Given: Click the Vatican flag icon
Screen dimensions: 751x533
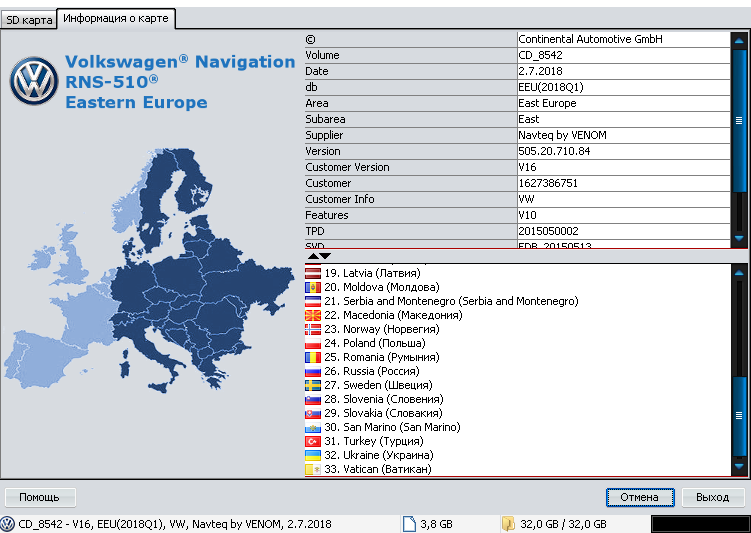Looking at the screenshot, I should tap(313, 469).
